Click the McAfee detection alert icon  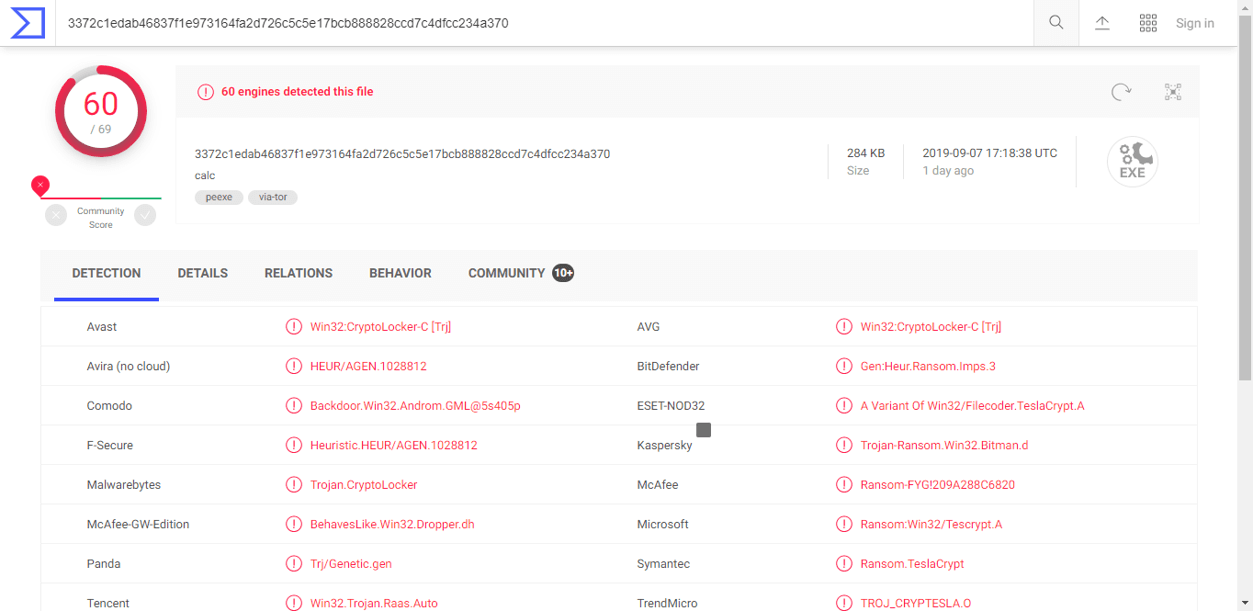point(844,485)
